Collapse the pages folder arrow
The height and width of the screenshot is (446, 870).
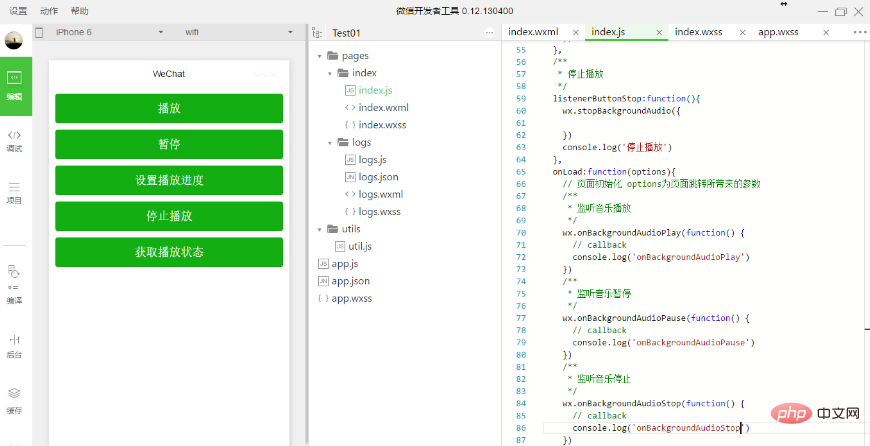tap(320, 56)
